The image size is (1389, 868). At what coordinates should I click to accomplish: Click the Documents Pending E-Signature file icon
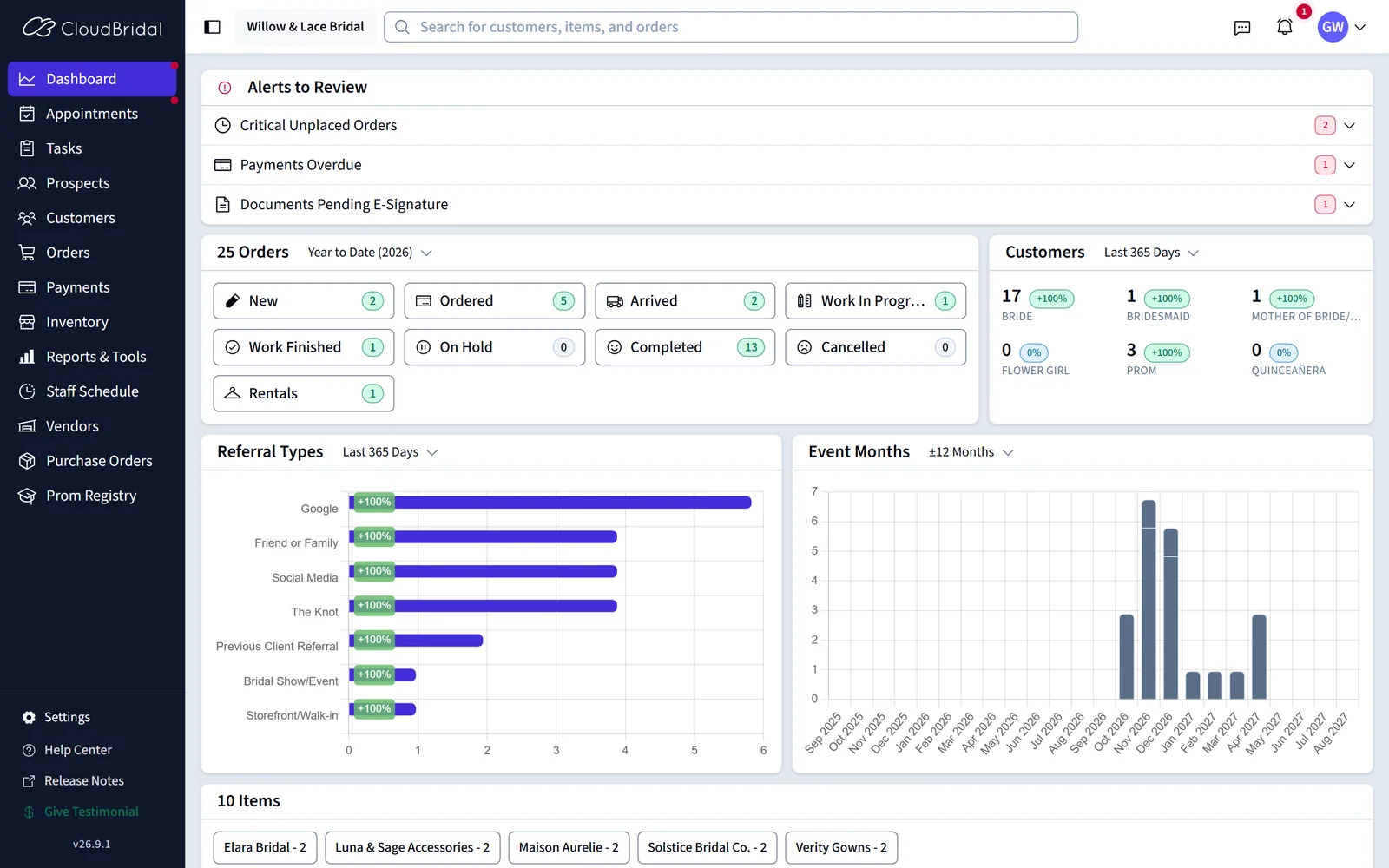pos(223,205)
